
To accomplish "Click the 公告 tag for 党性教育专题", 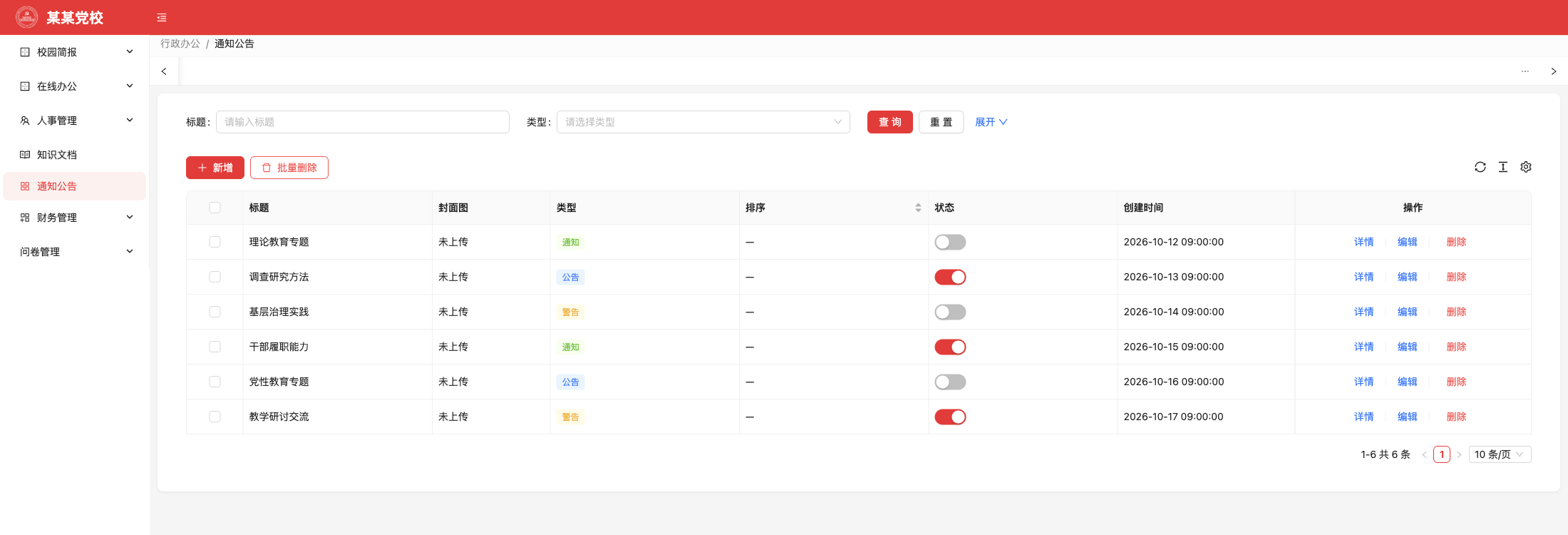I will pos(571,382).
